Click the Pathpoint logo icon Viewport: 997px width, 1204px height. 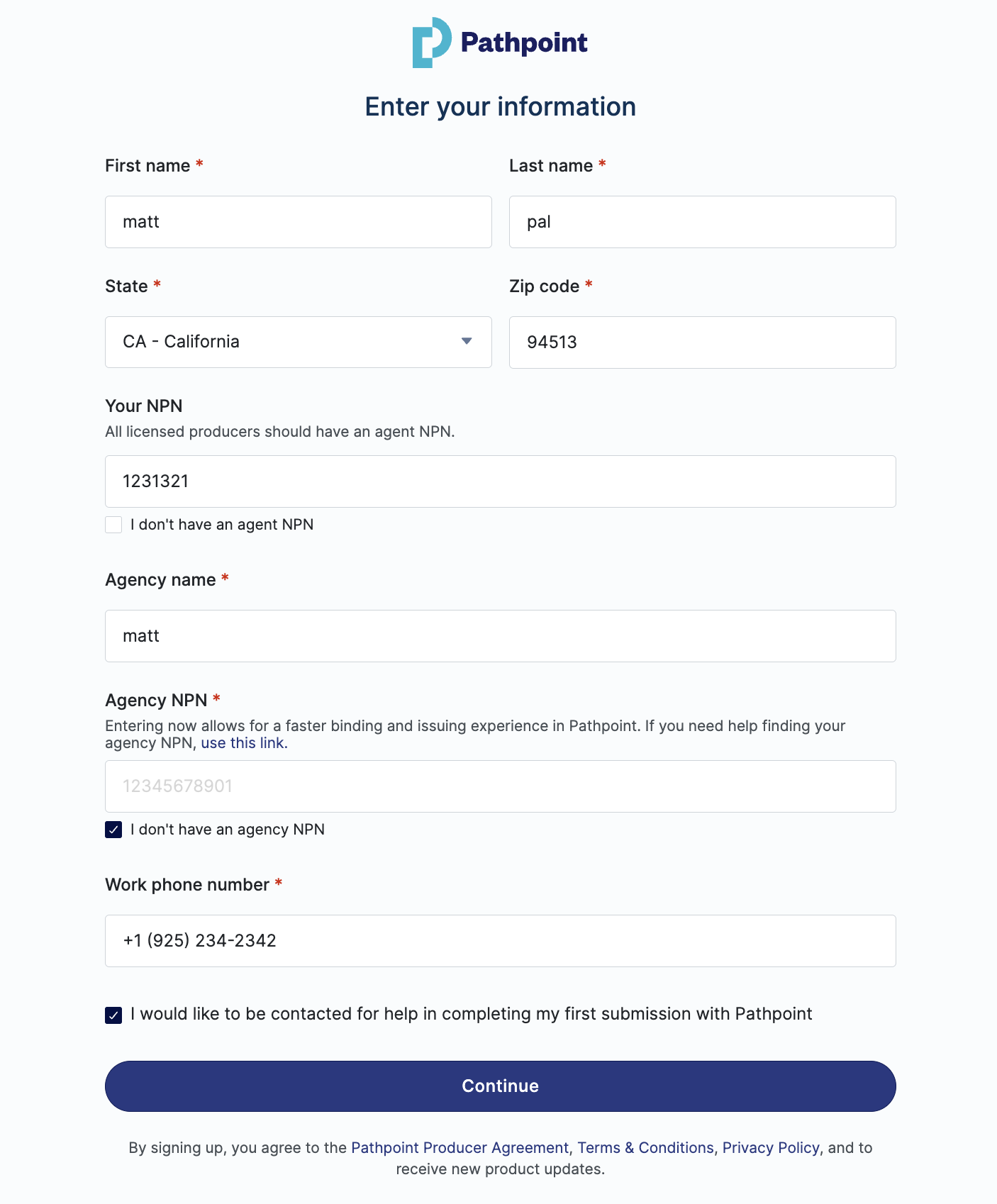coord(431,43)
